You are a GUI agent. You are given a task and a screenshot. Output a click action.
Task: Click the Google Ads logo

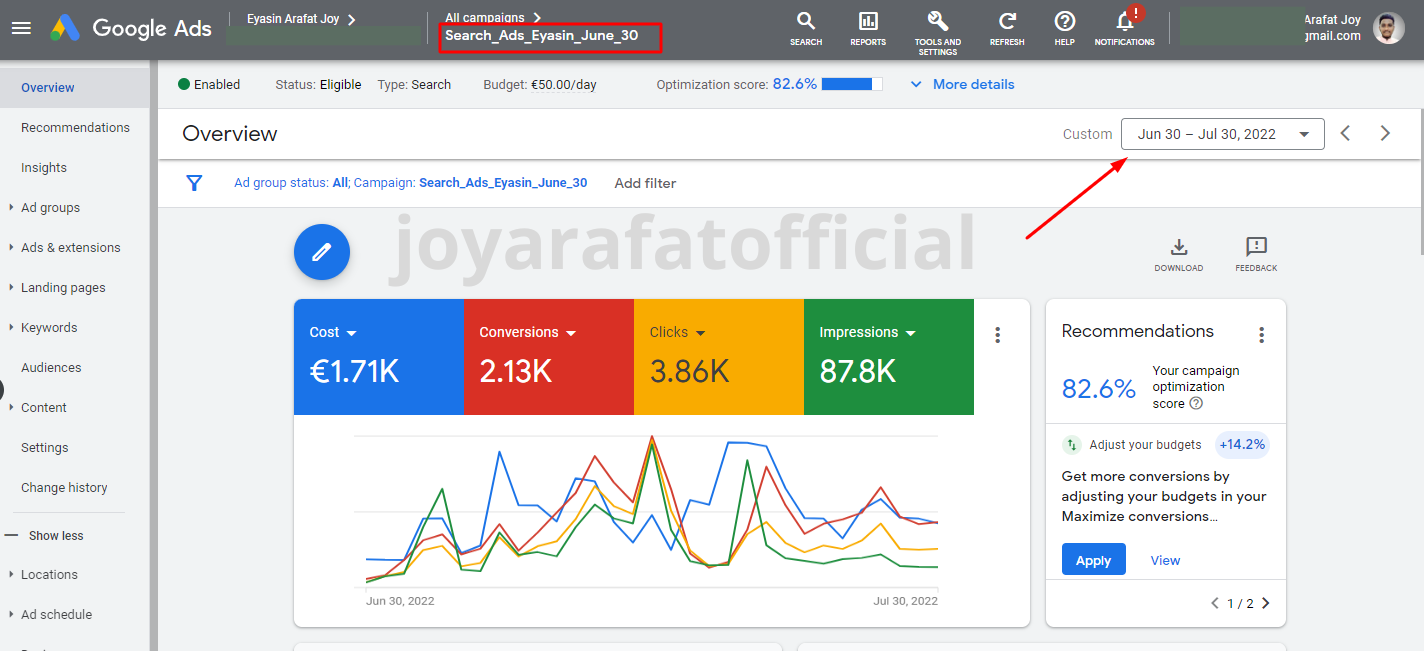click(x=131, y=28)
